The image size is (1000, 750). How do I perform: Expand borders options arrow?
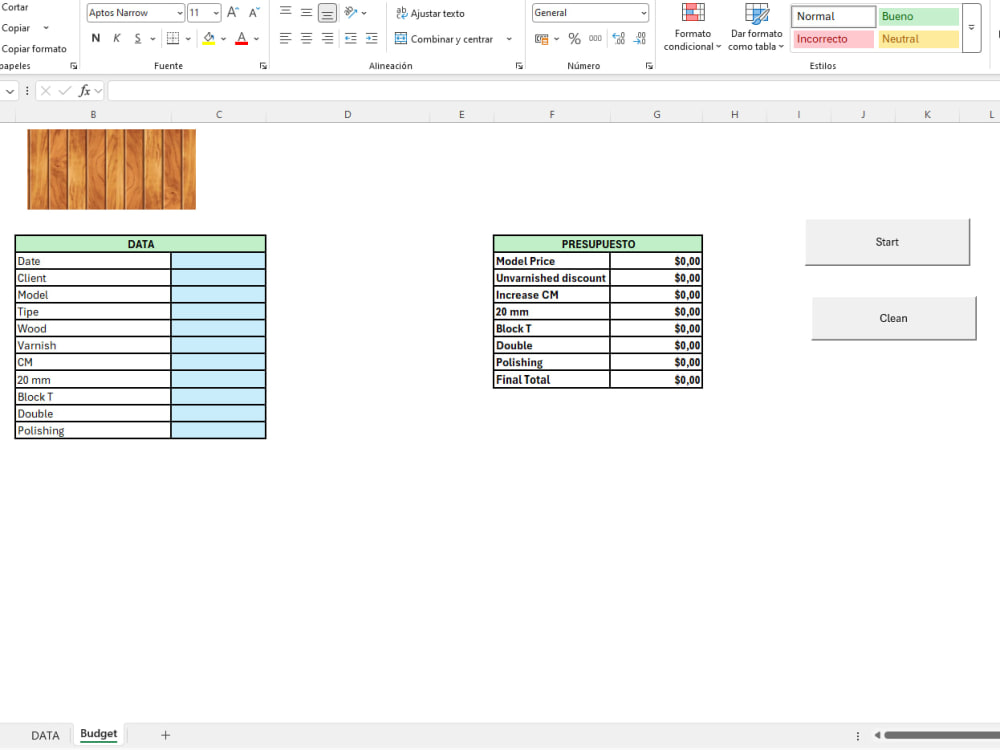coord(188,39)
